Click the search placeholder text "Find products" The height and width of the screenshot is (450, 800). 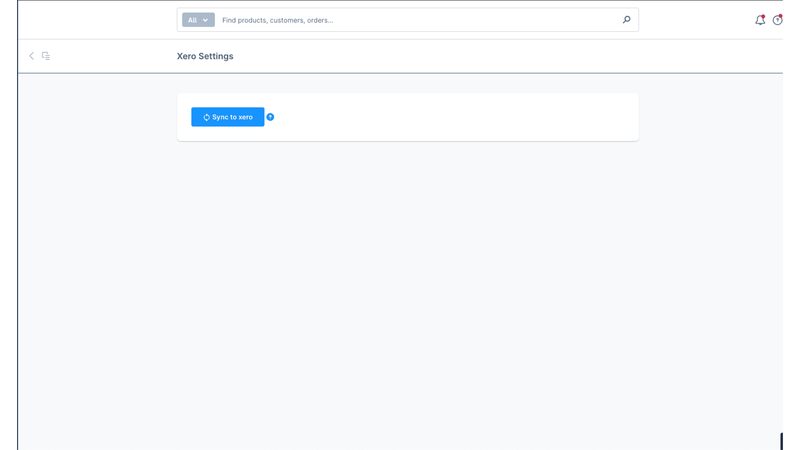click(244, 20)
